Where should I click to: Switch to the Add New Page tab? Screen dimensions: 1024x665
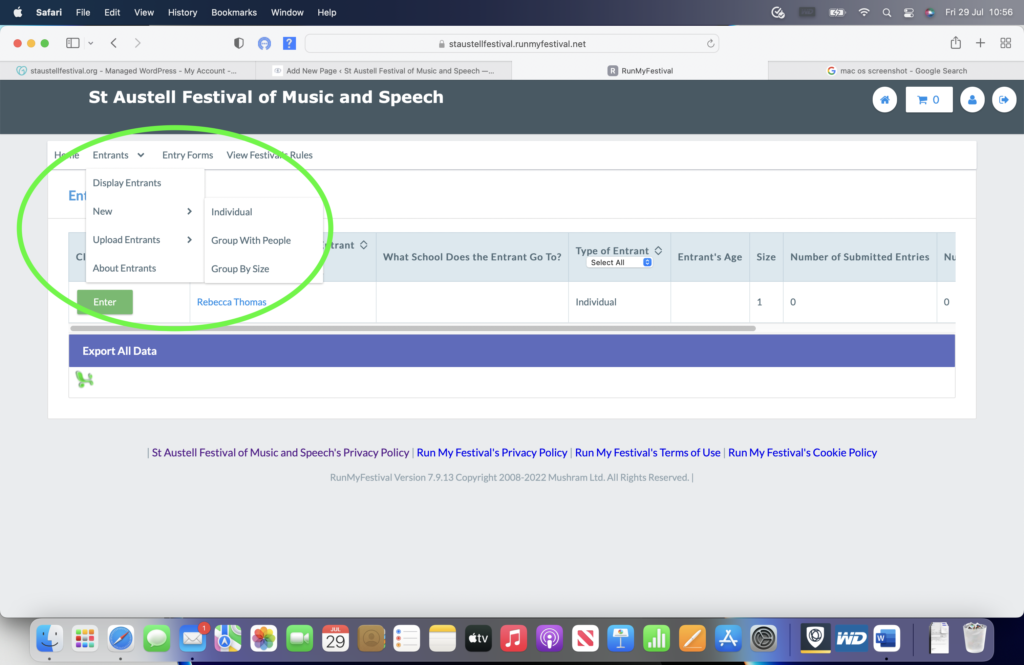[384, 71]
